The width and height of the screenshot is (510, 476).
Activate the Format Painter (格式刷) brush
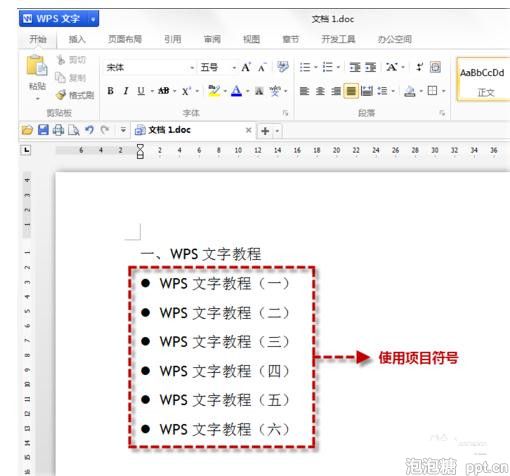coord(61,95)
